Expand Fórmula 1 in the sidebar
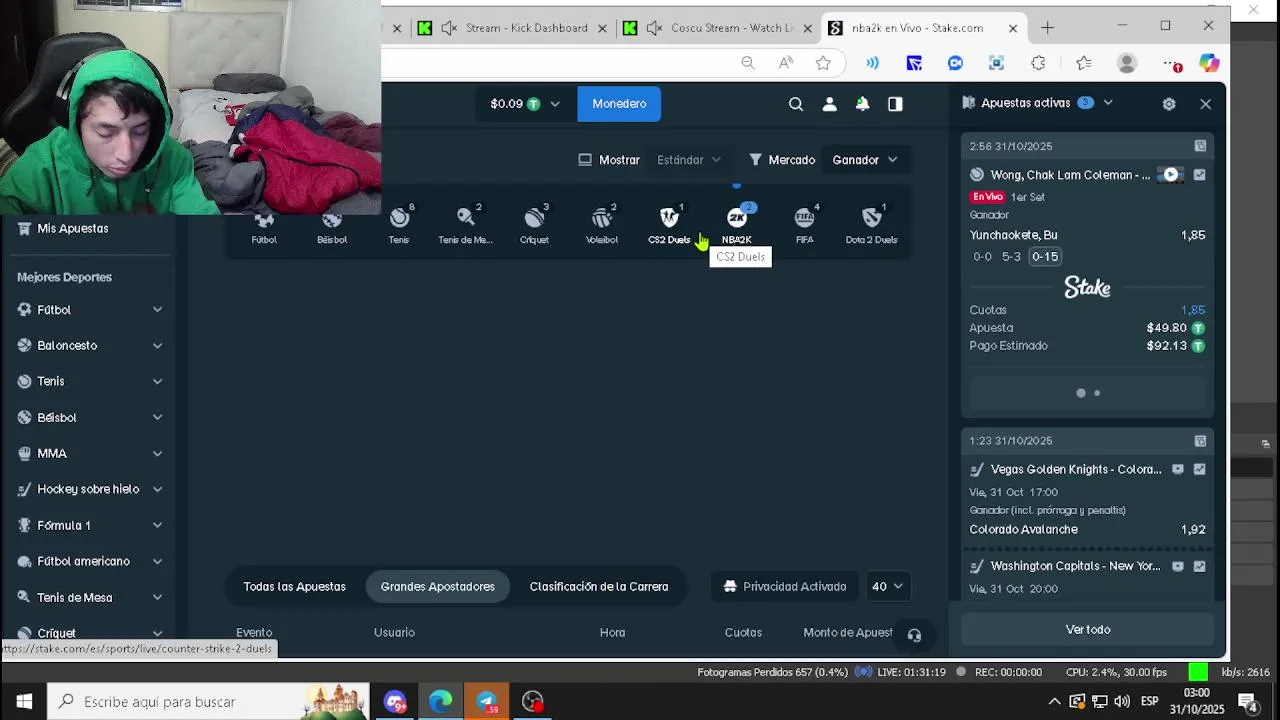The image size is (1280, 720). (x=157, y=526)
